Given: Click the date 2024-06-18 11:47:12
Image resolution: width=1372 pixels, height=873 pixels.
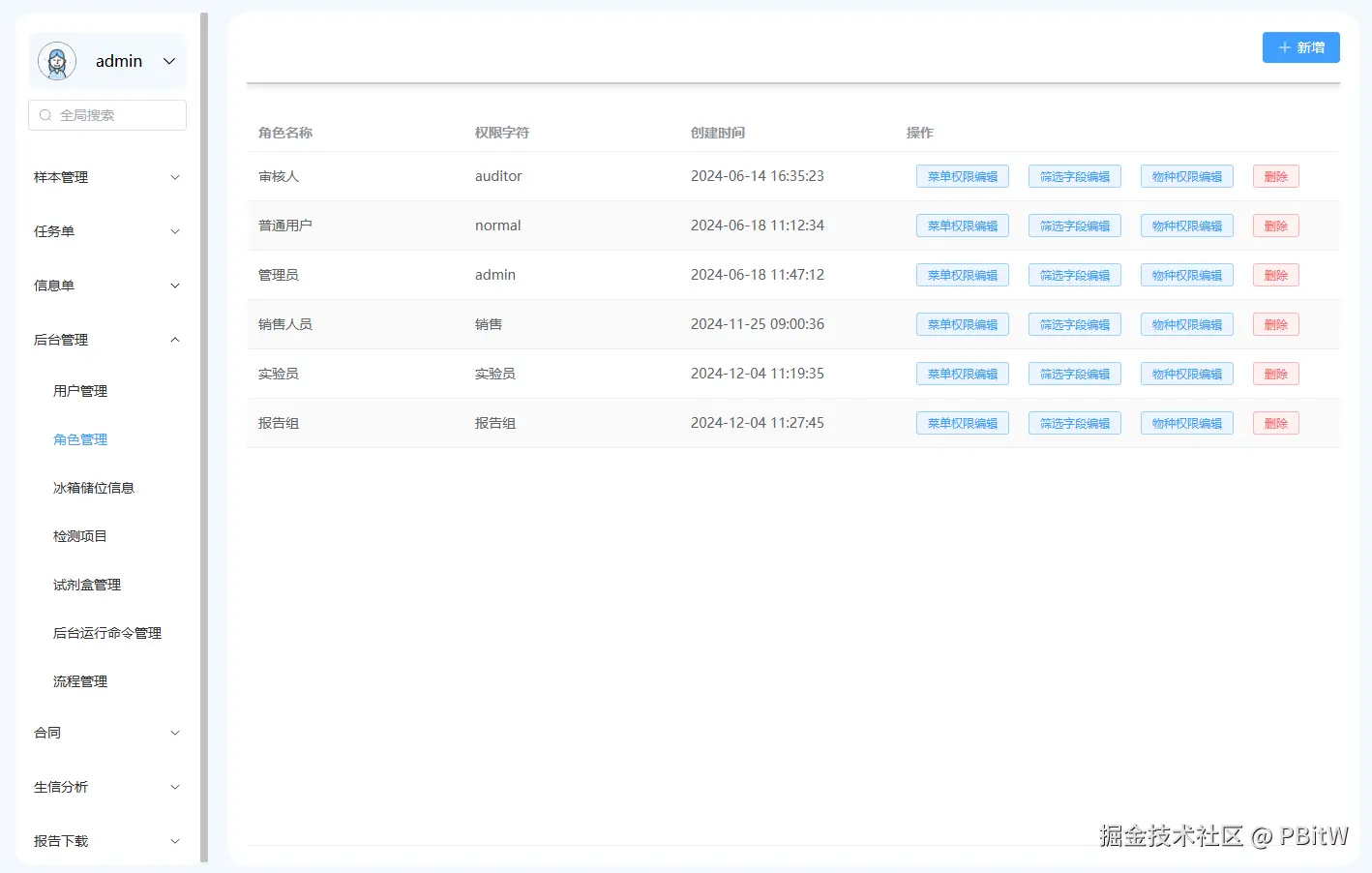Looking at the screenshot, I should tap(758, 275).
